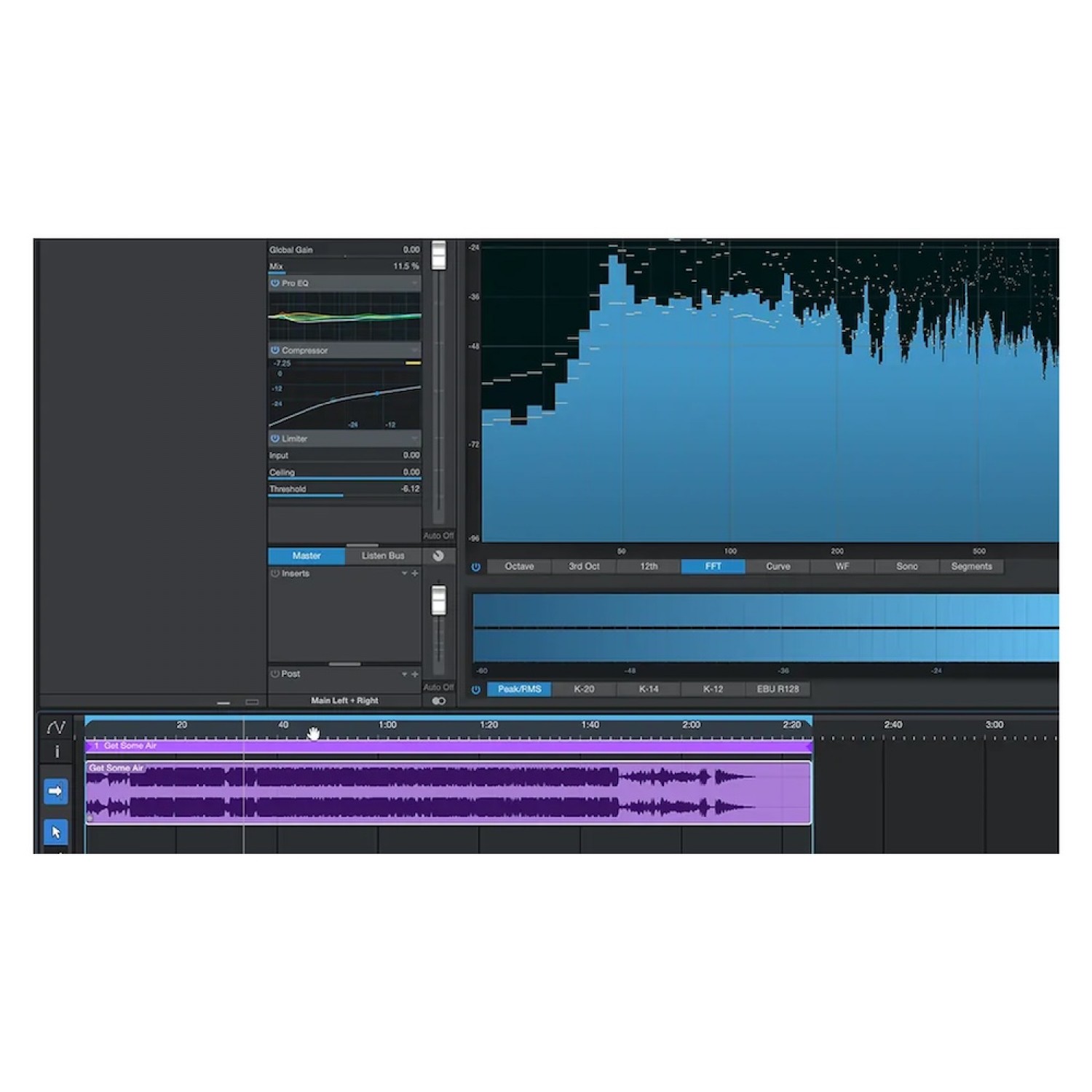This screenshot has height=1092, width=1092.
Task: Toggle the Pro EQ power button
Action: (x=274, y=283)
